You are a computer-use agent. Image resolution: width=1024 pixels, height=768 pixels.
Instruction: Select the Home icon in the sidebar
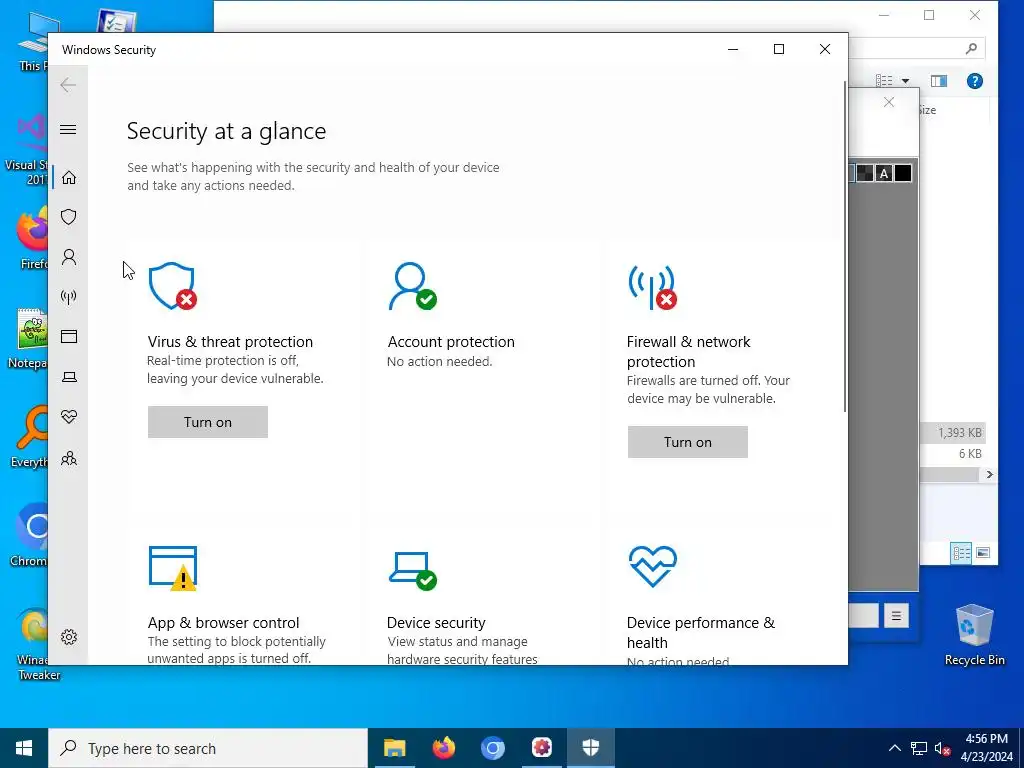69,178
